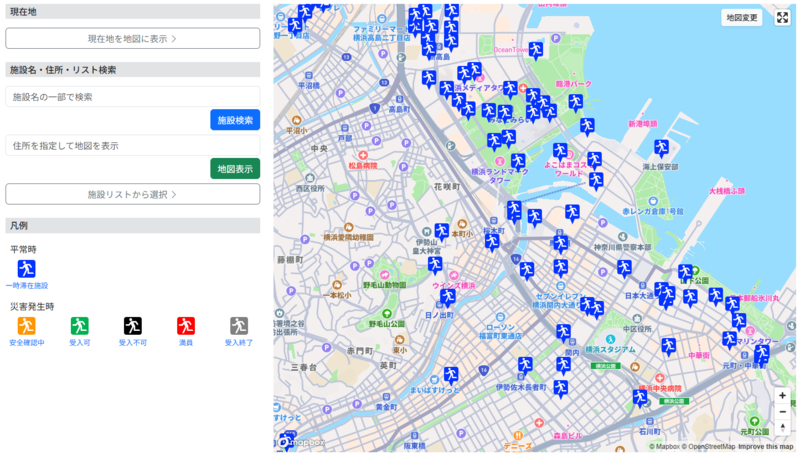The width and height of the screenshot is (800, 455).
Task: Expand 現在地を地図に表示 option
Action: [x=133, y=39]
